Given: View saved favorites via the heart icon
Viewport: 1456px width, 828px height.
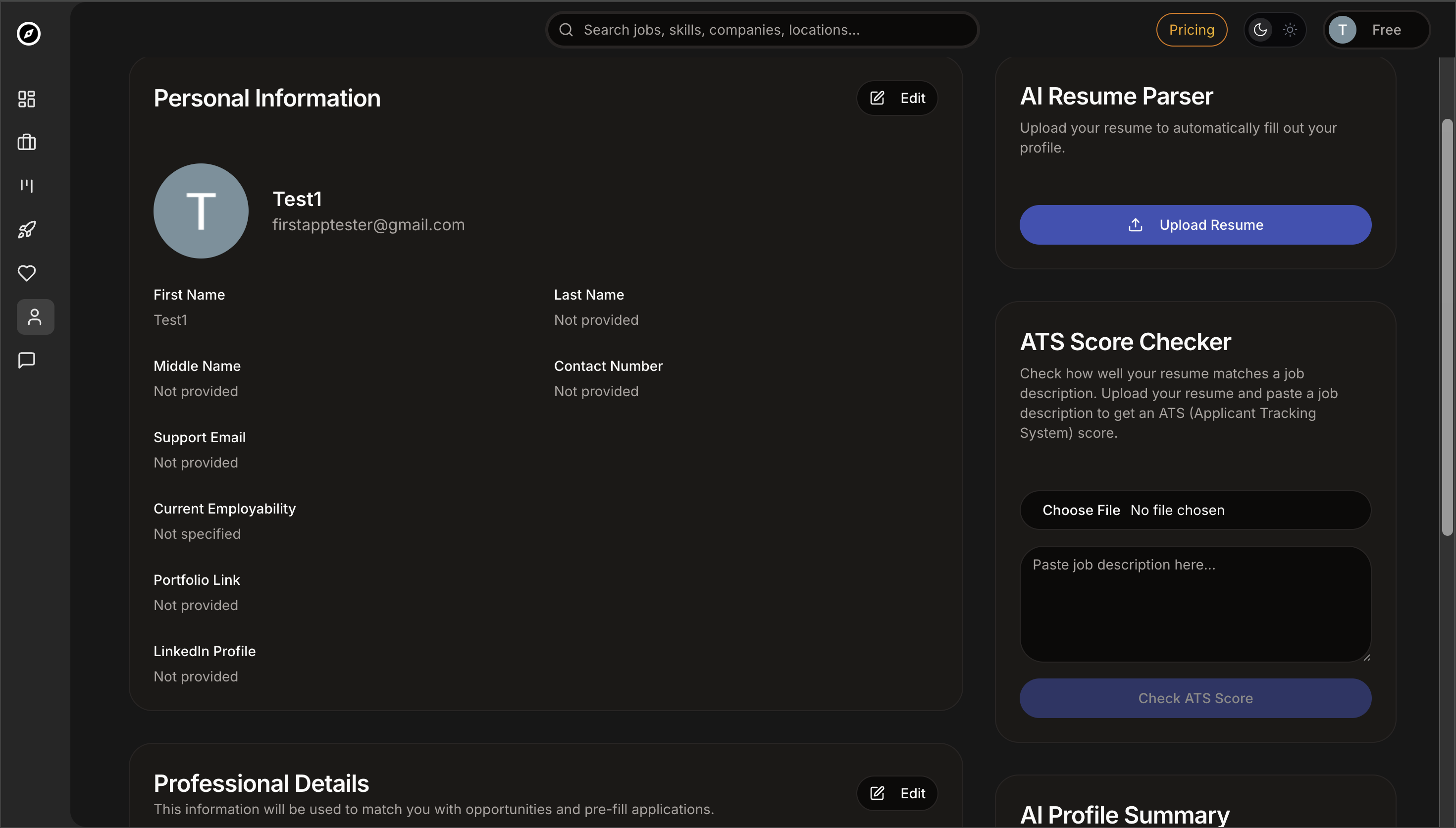Looking at the screenshot, I should click(x=26, y=273).
